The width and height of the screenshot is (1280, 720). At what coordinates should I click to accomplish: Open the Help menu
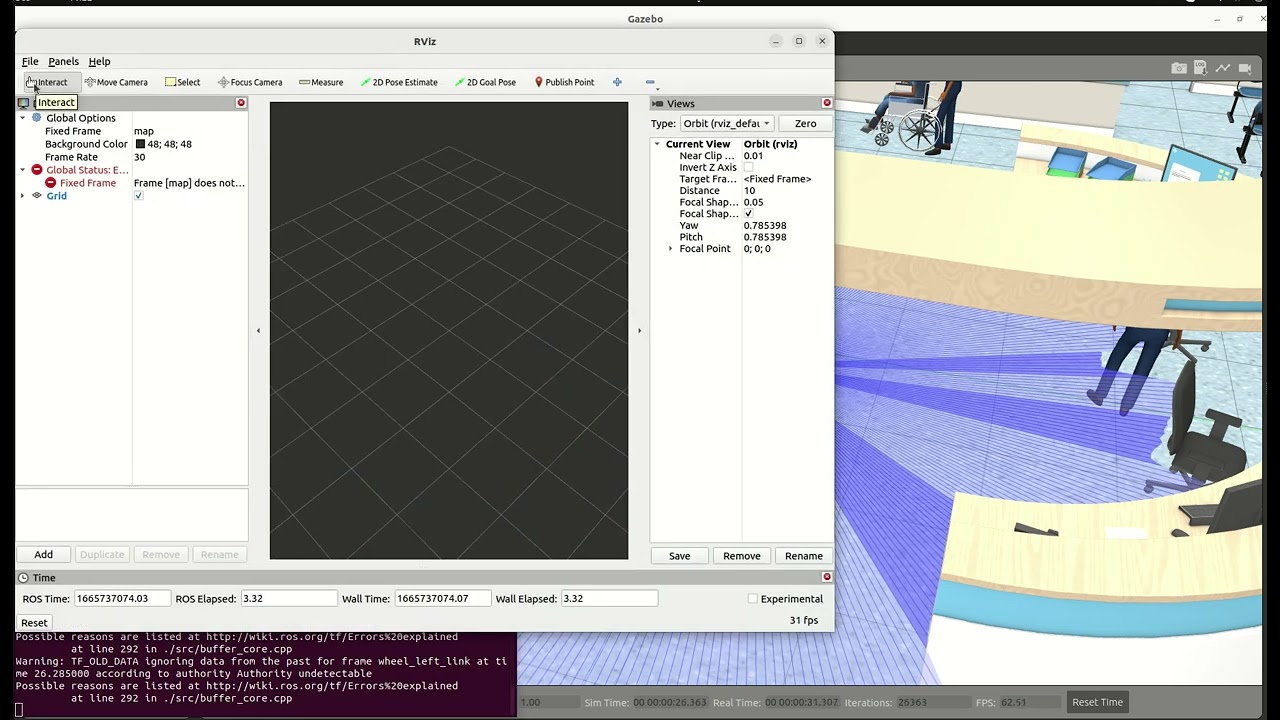click(99, 61)
